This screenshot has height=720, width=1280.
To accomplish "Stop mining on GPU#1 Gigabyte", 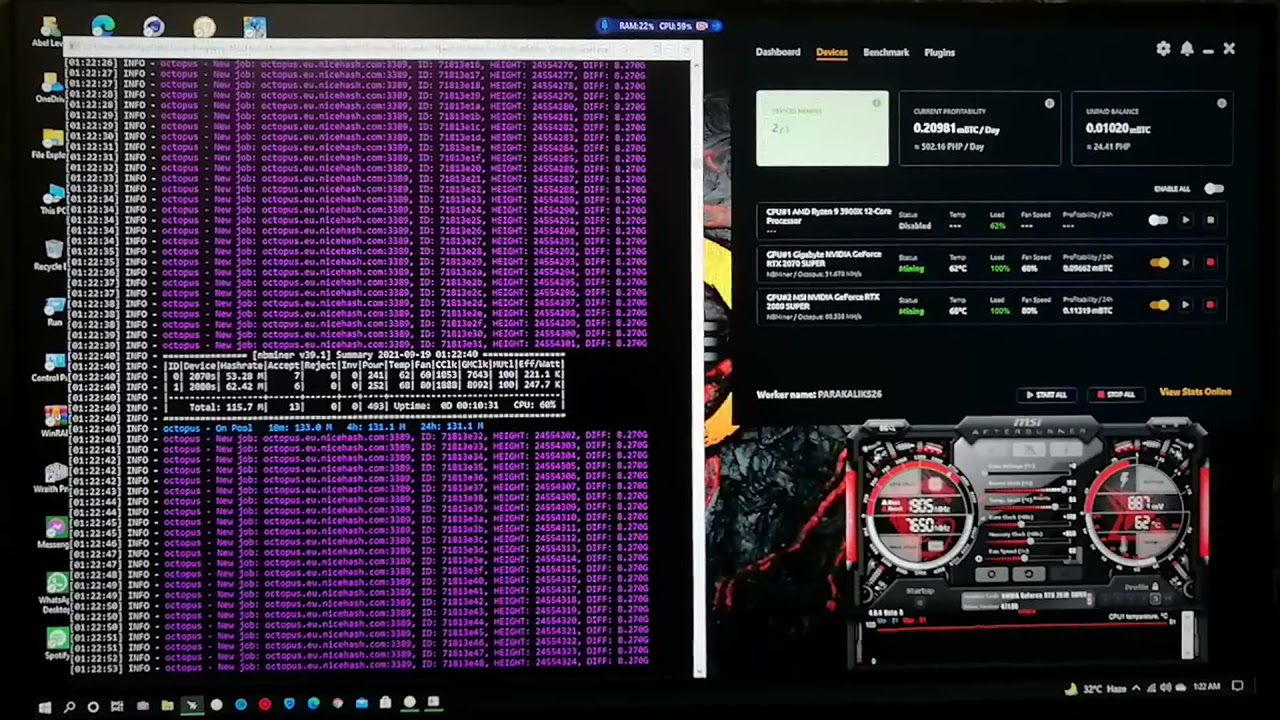I will pos(1210,263).
